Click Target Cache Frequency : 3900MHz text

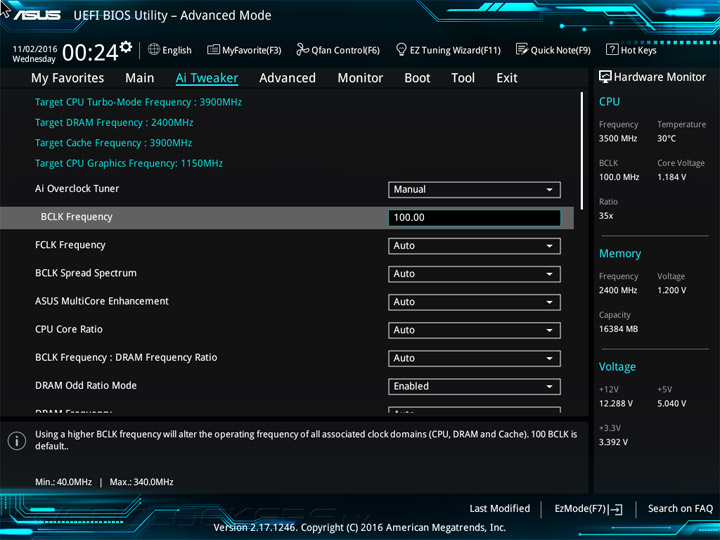[x=113, y=143]
